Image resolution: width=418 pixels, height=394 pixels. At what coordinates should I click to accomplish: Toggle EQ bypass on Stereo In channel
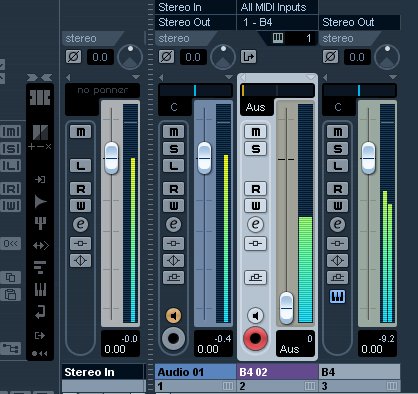(x=80, y=260)
